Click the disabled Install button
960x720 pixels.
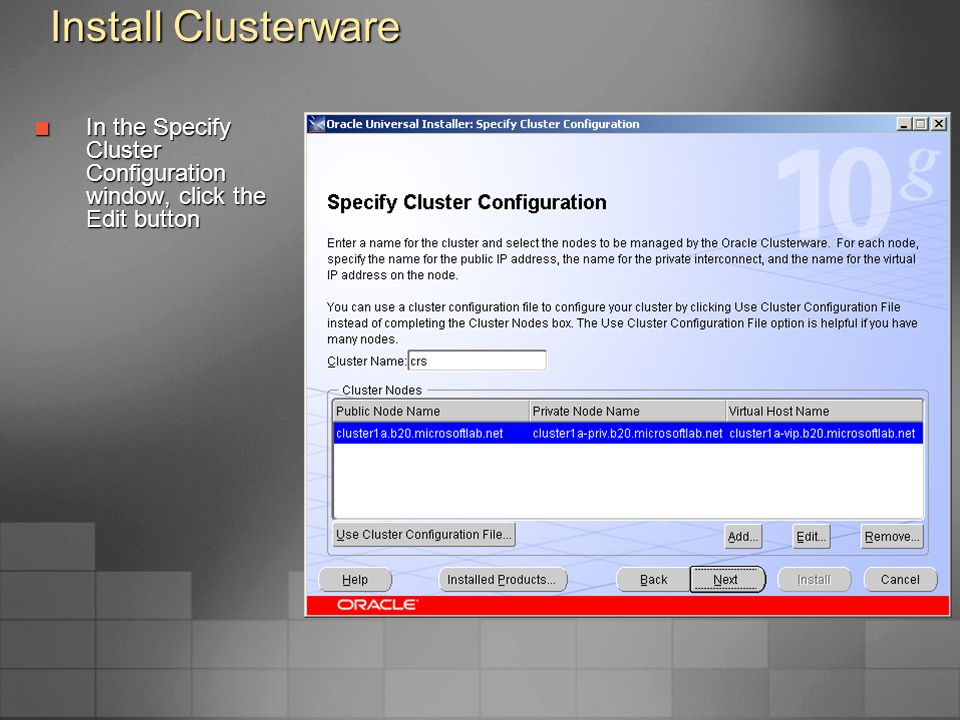814,579
